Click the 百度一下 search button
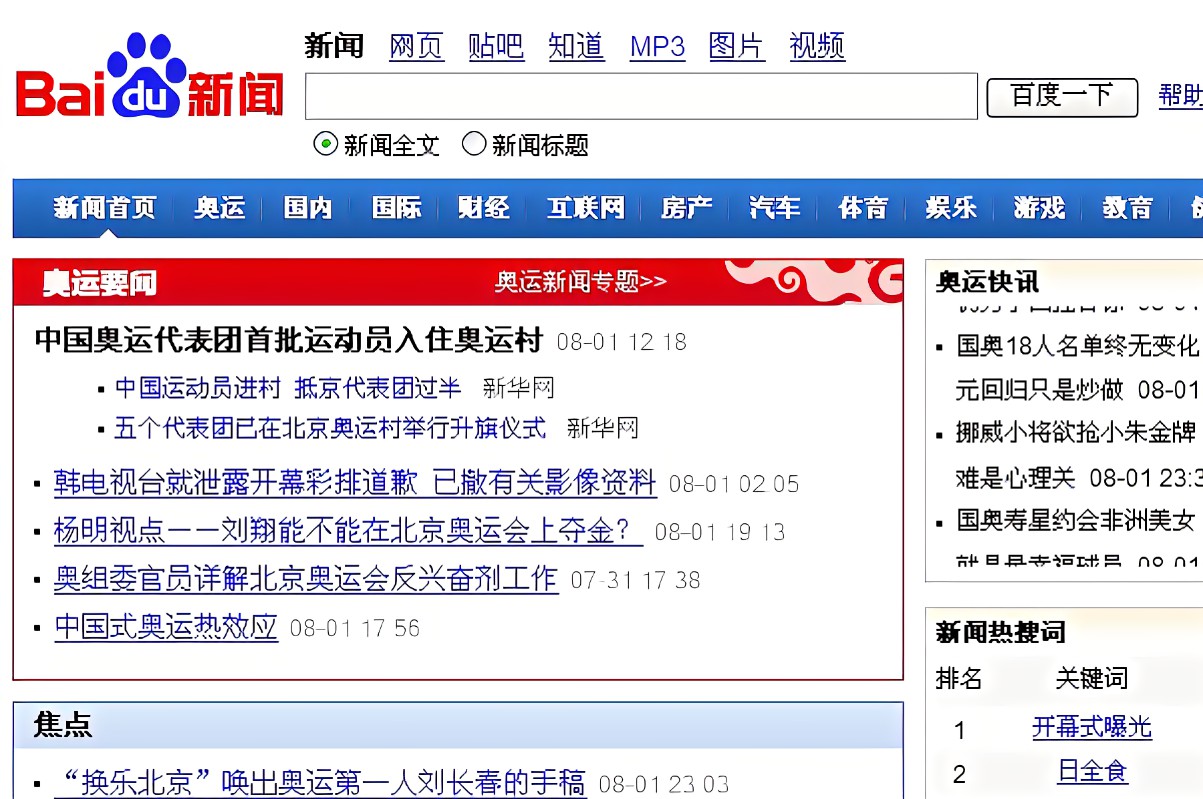The image size is (1203, 799). [1062, 97]
